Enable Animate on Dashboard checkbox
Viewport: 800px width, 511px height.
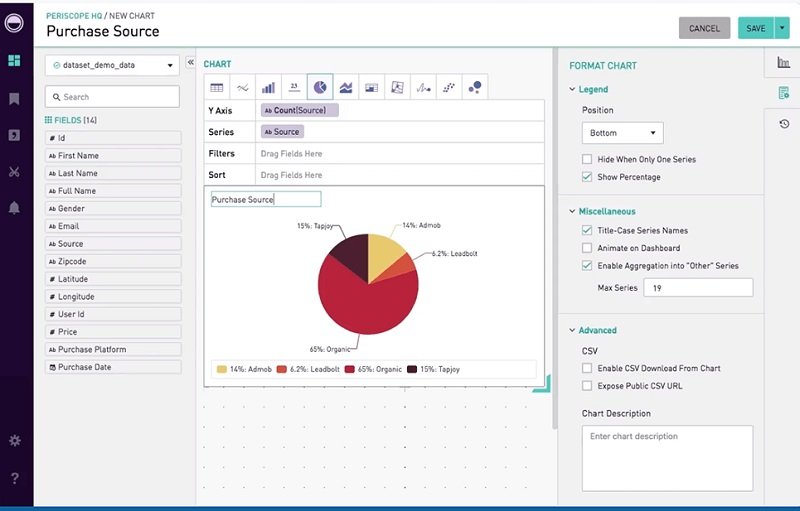click(587, 248)
